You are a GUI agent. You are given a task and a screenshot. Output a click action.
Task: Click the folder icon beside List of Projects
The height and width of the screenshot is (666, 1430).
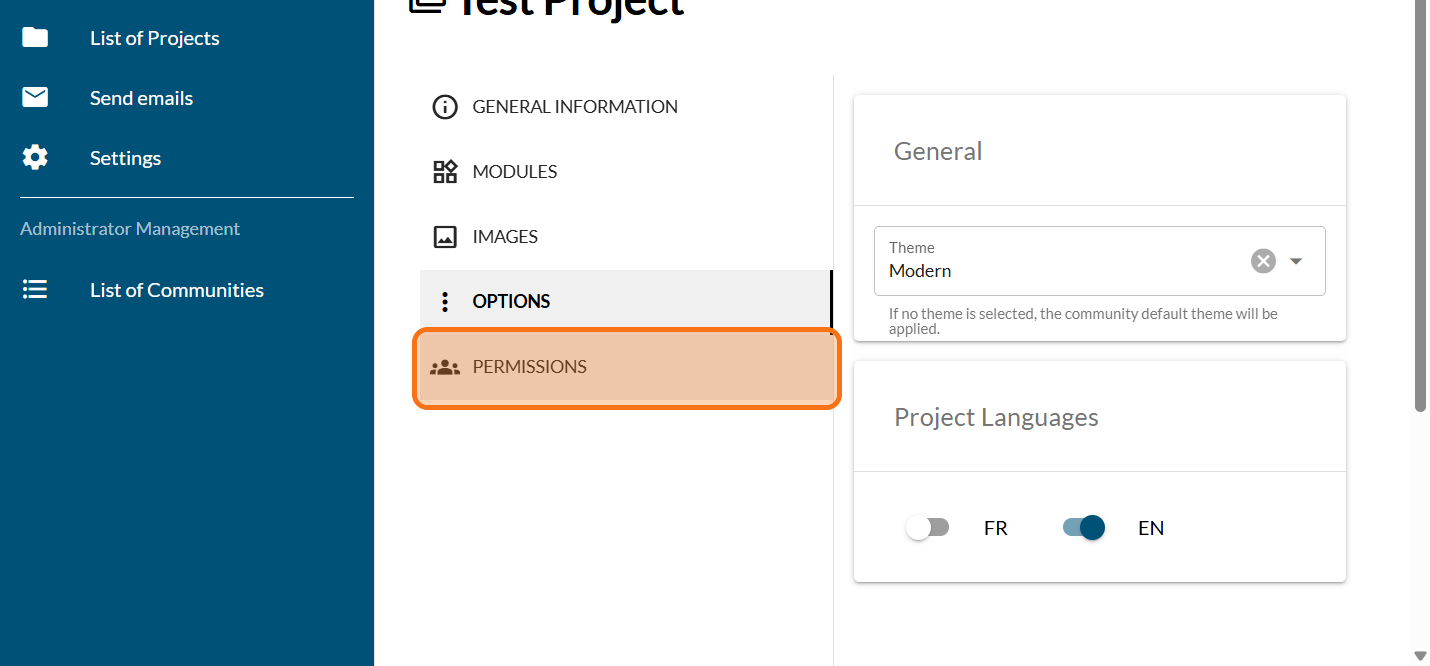coord(35,38)
